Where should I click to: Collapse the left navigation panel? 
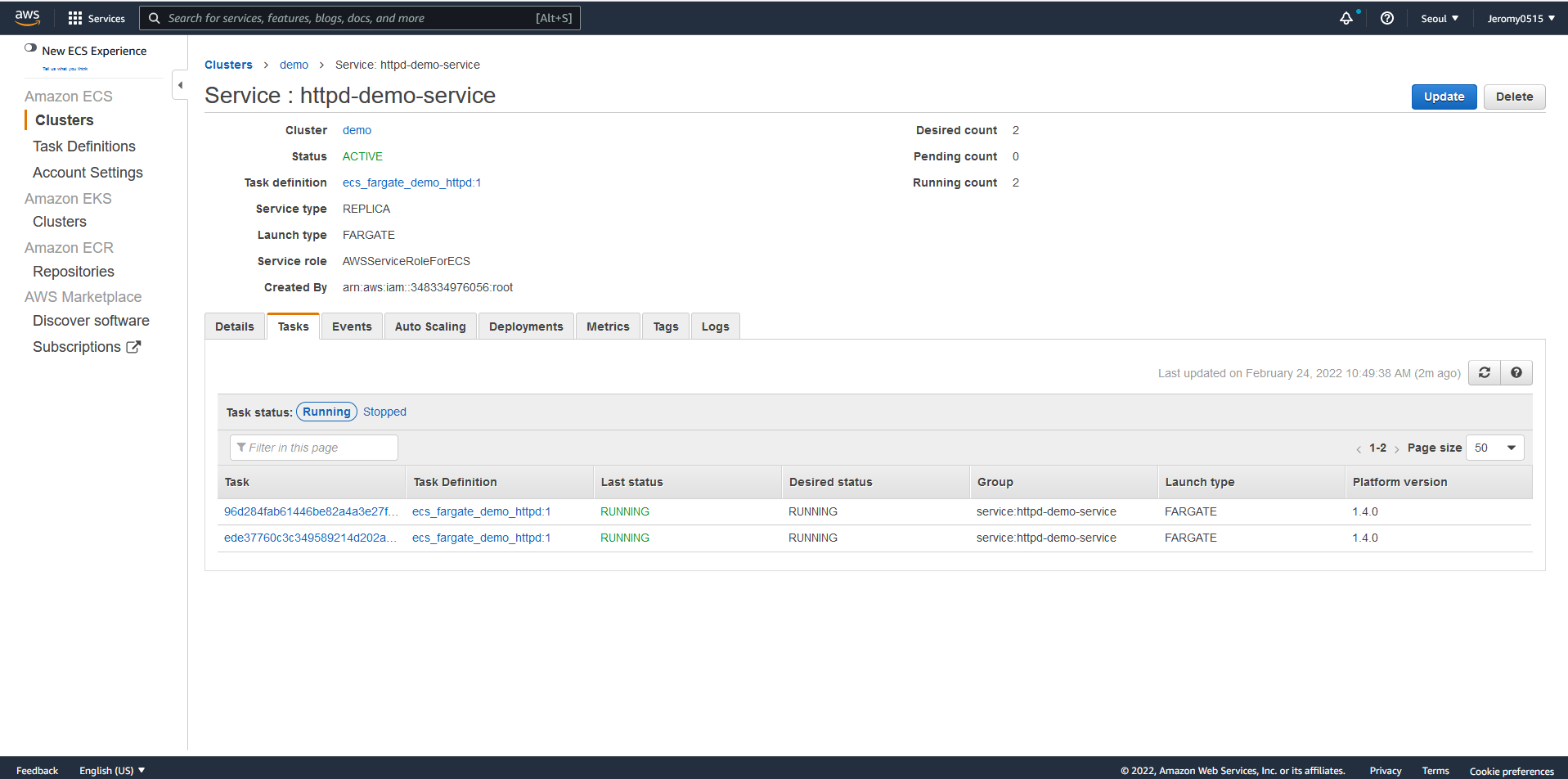(x=180, y=85)
